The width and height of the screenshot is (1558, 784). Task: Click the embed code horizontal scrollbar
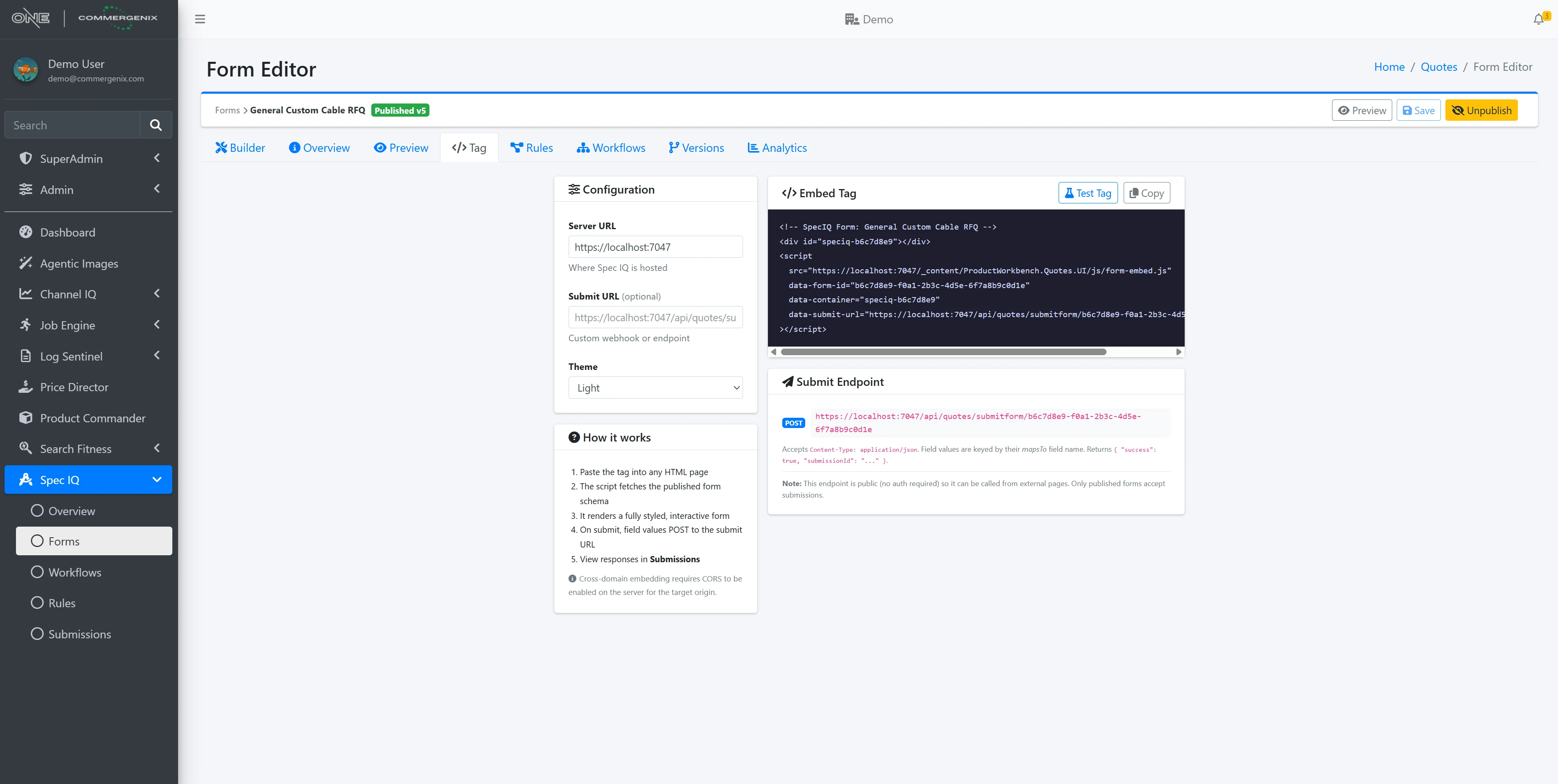click(x=944, y=352)
